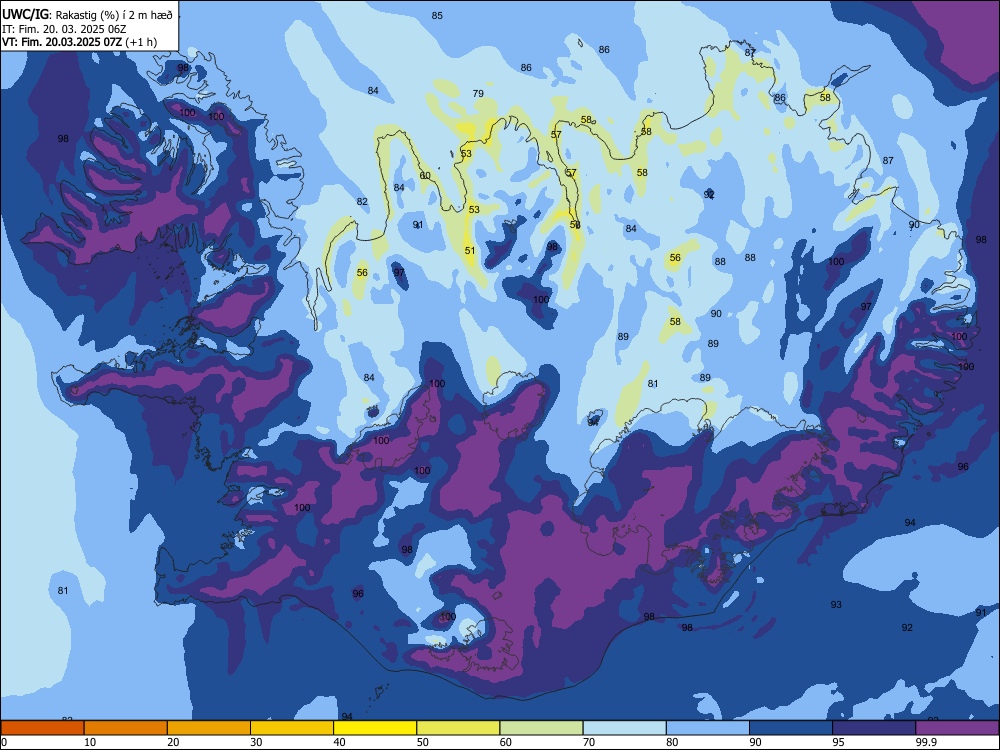Click the '93' humidity value over the sea
This screenshot has height=750, width=1000.
(836, 605)
